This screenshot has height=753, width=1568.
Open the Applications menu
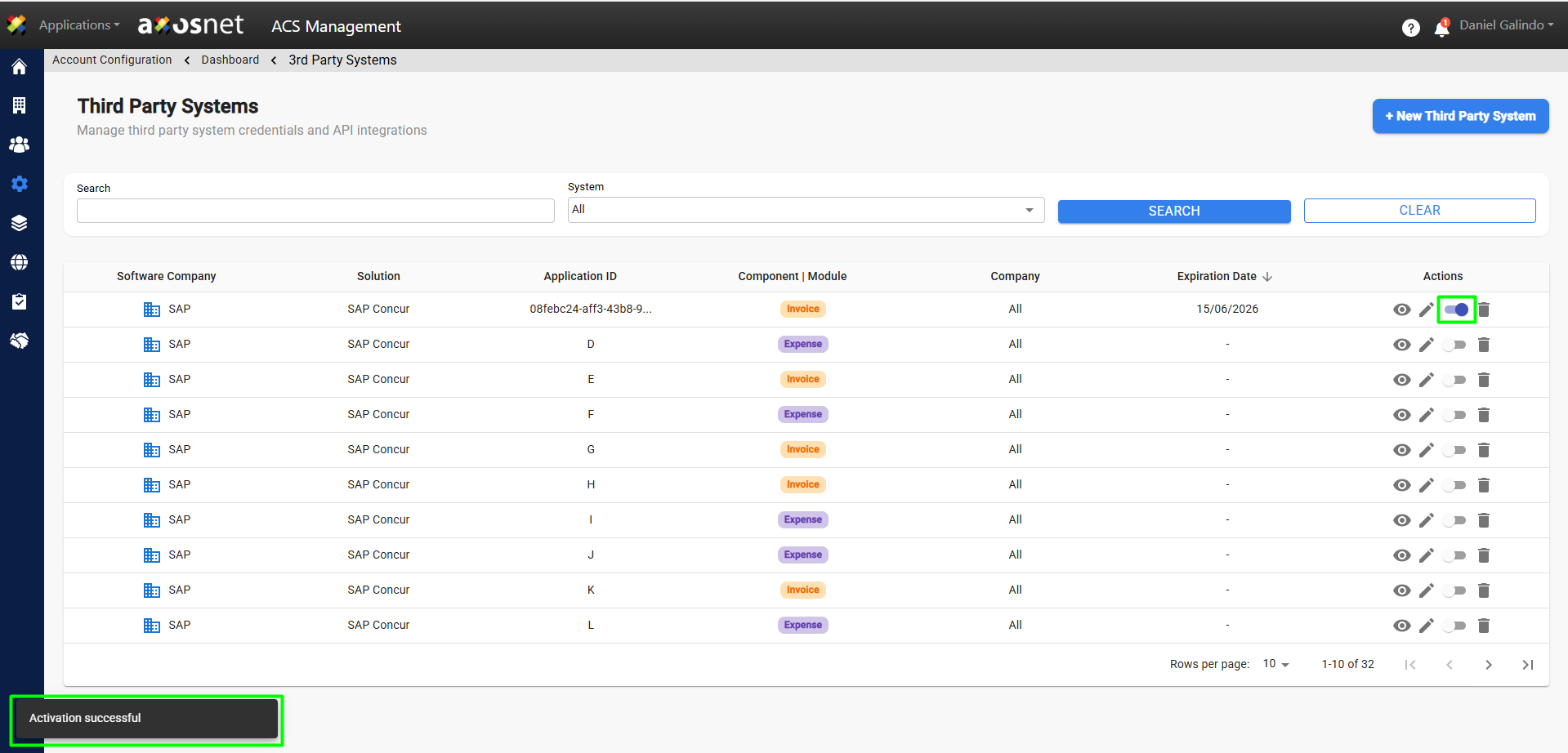pos(78,25)
